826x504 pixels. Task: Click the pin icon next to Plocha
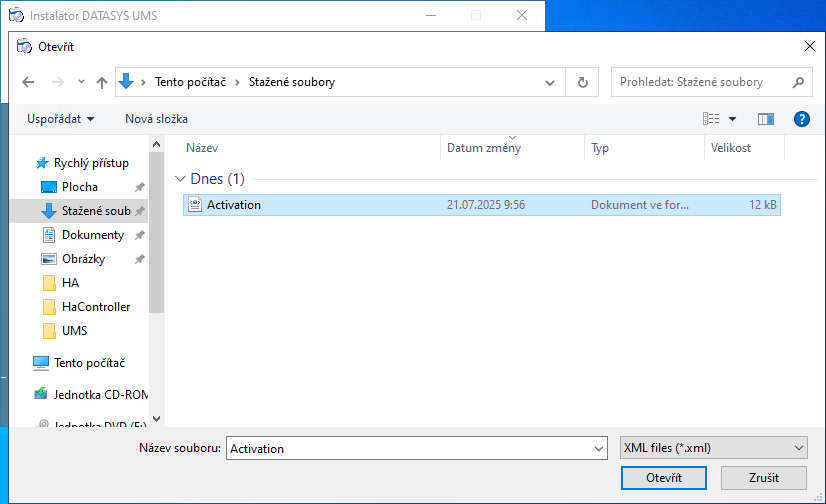point(140,187)
